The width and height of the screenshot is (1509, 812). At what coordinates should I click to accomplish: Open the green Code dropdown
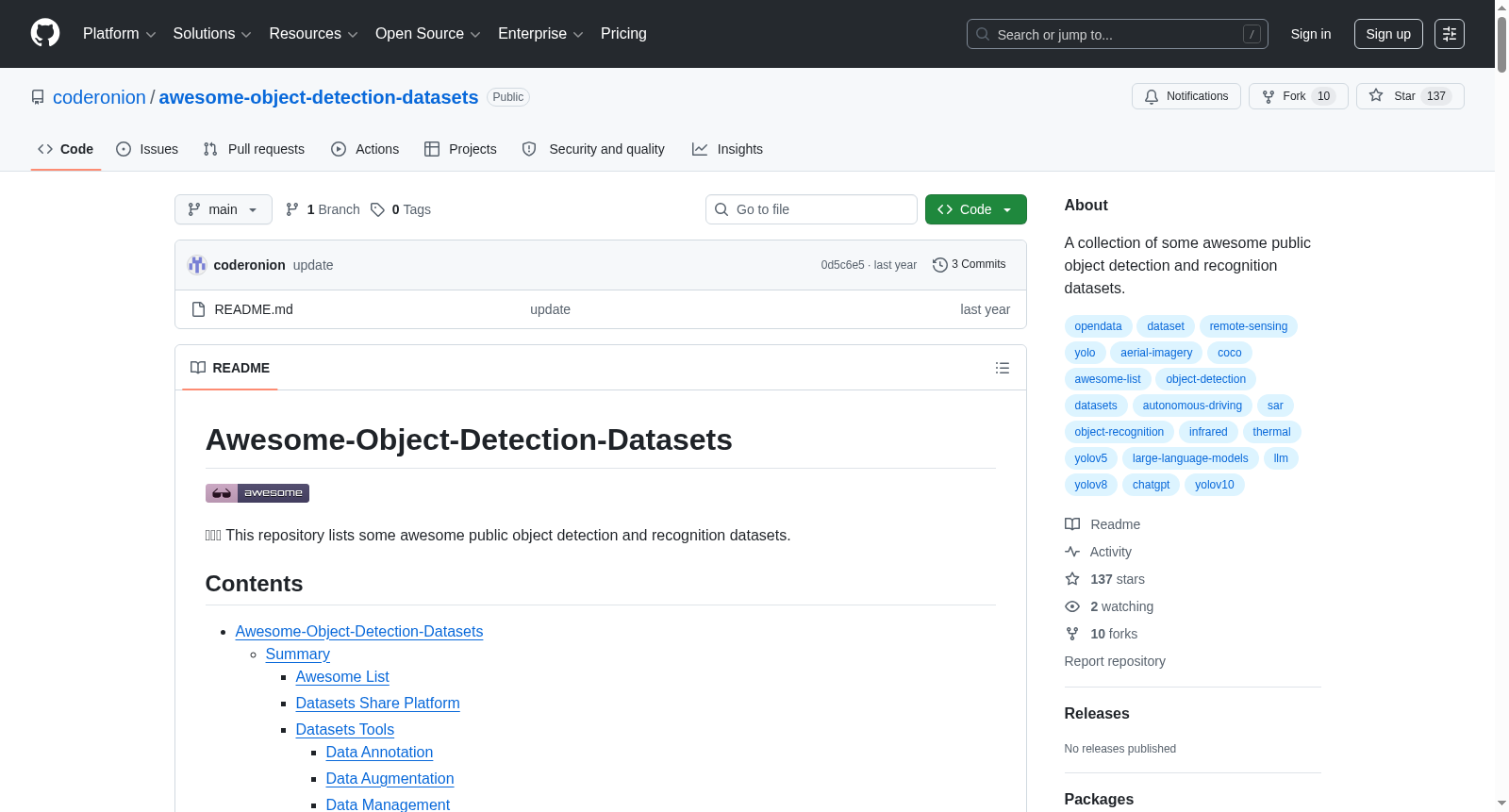[976, 209]
